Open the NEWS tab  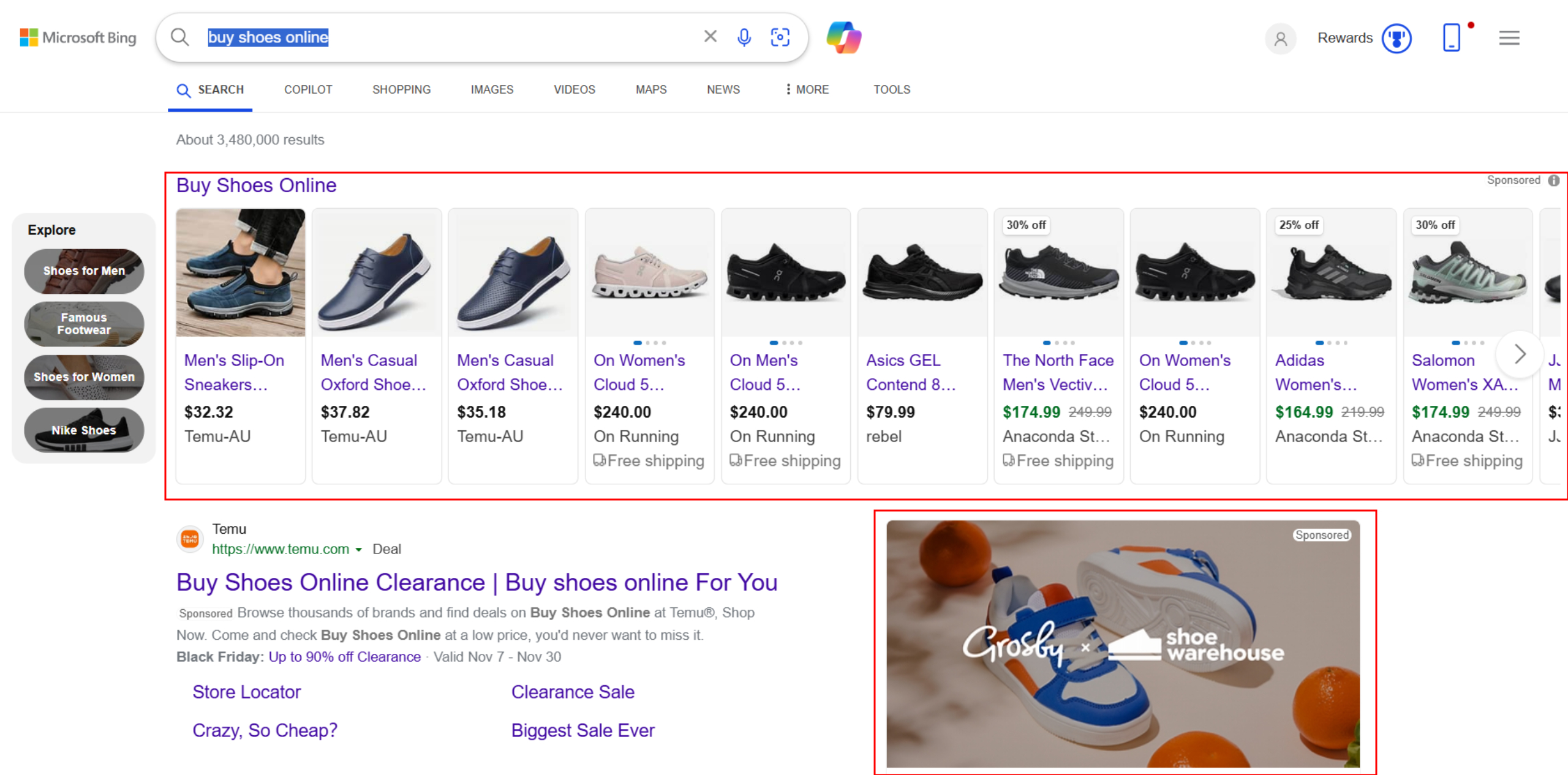click(723, 90)
